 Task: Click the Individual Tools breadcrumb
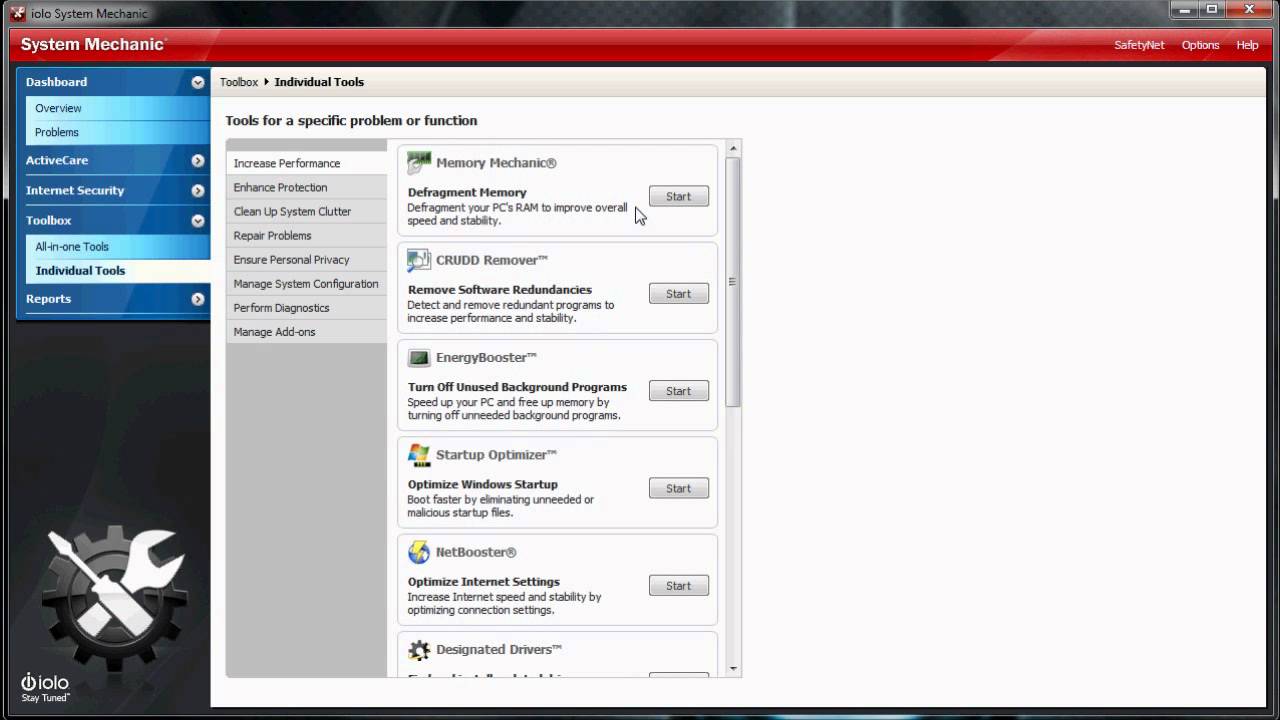319,82
